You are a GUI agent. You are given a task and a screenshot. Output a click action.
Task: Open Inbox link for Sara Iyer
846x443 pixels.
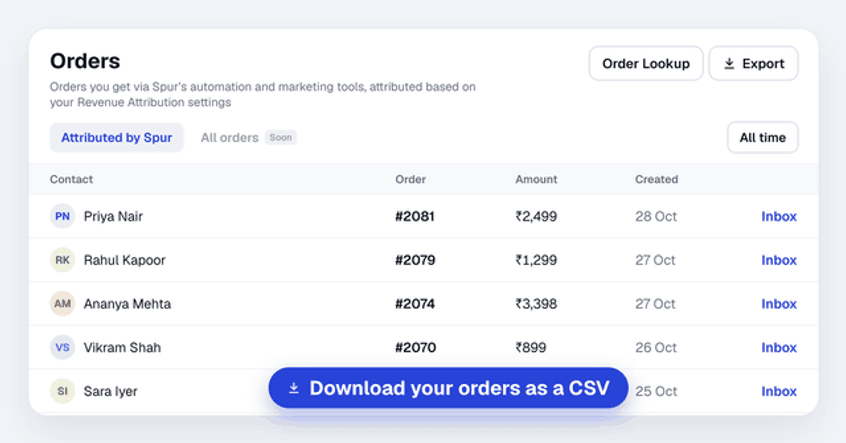coord(779,391)
